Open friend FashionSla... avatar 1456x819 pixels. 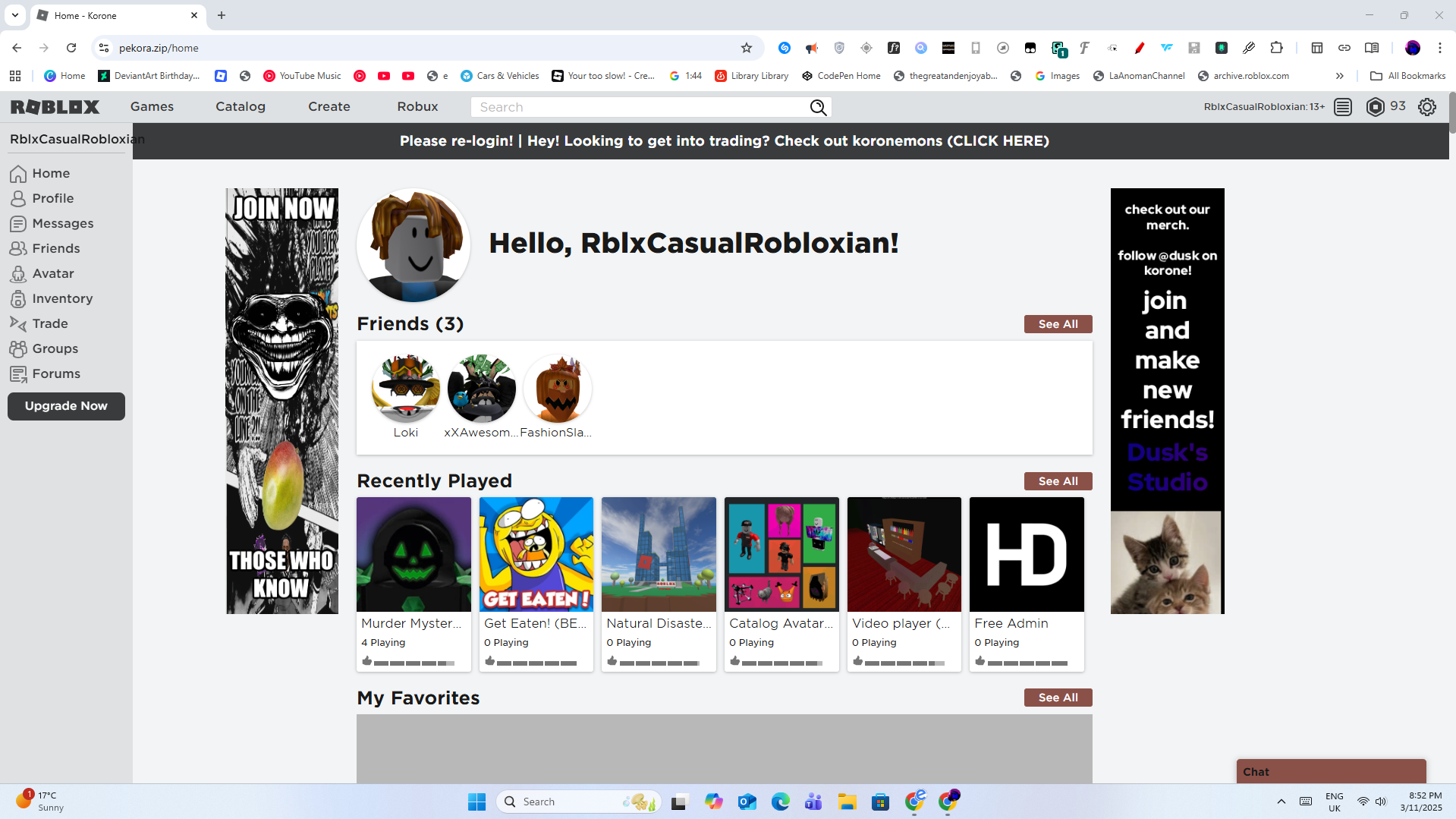(x=558, y=388)
